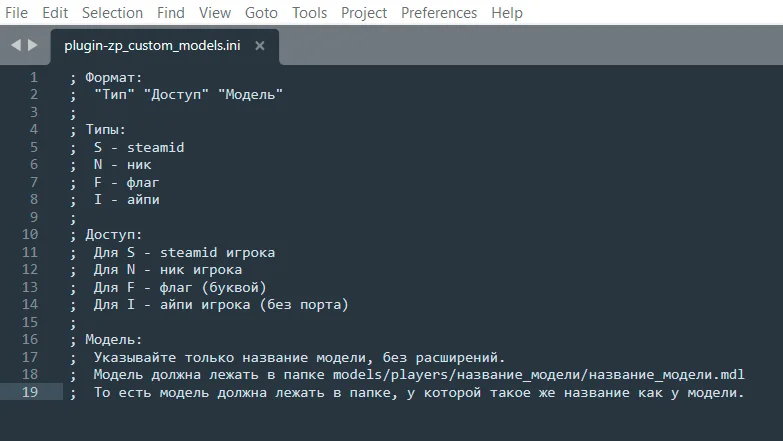
Task: Click the previous tab left arrow
Action: [x=16, y=45]
